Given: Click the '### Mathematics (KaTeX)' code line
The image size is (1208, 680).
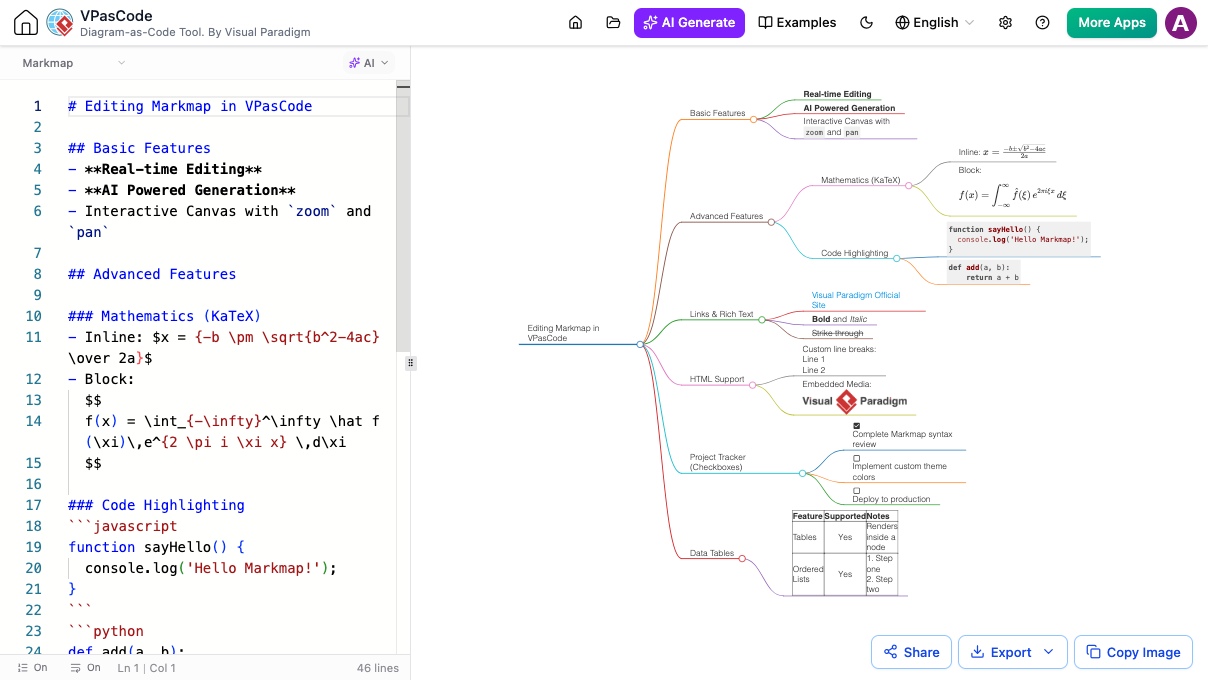Looking at the screenshot, I should pos(164,316).
